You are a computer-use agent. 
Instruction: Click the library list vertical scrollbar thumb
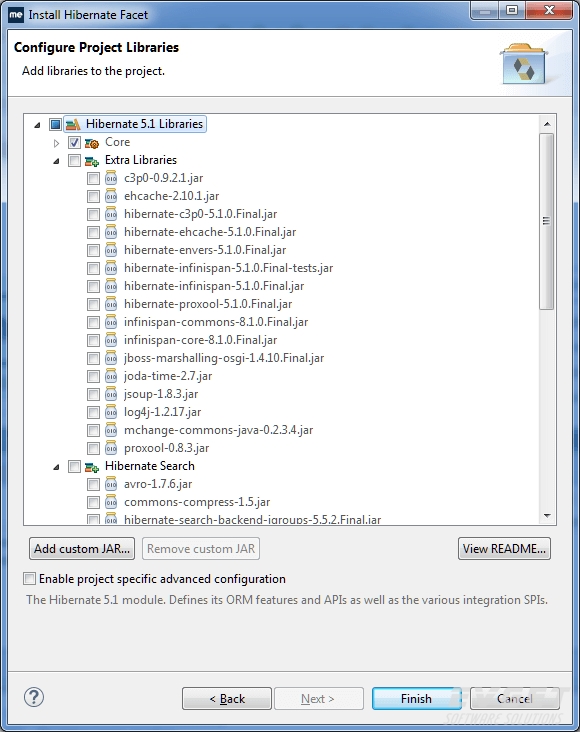547,221
